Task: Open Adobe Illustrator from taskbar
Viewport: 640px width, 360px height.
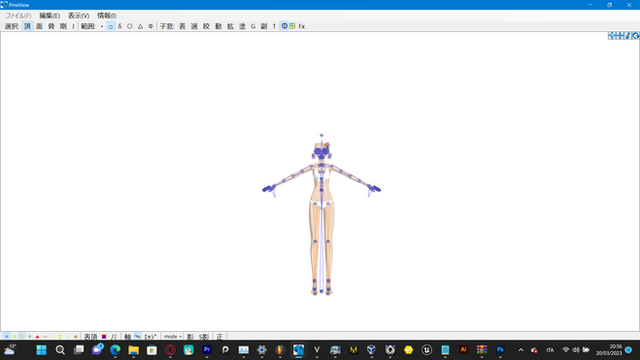Action: 463,350
